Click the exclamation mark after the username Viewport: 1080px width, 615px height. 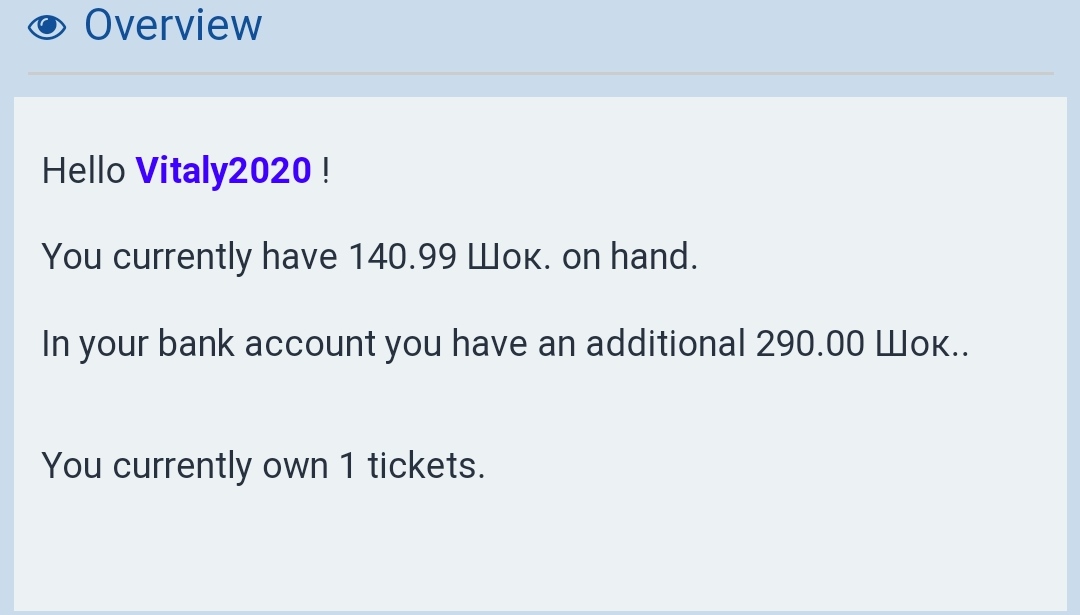(325, 171)
